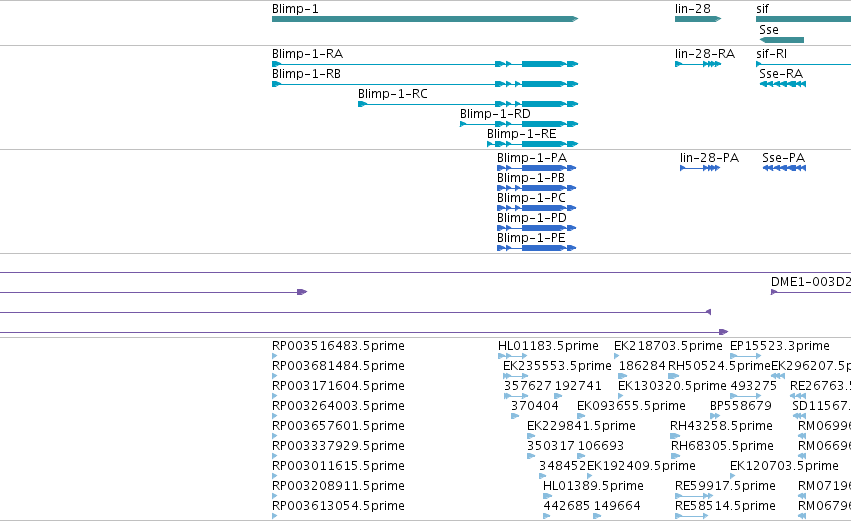Open EST RH50524.5prime
851x521 pixels.
[x=719, y=366]
